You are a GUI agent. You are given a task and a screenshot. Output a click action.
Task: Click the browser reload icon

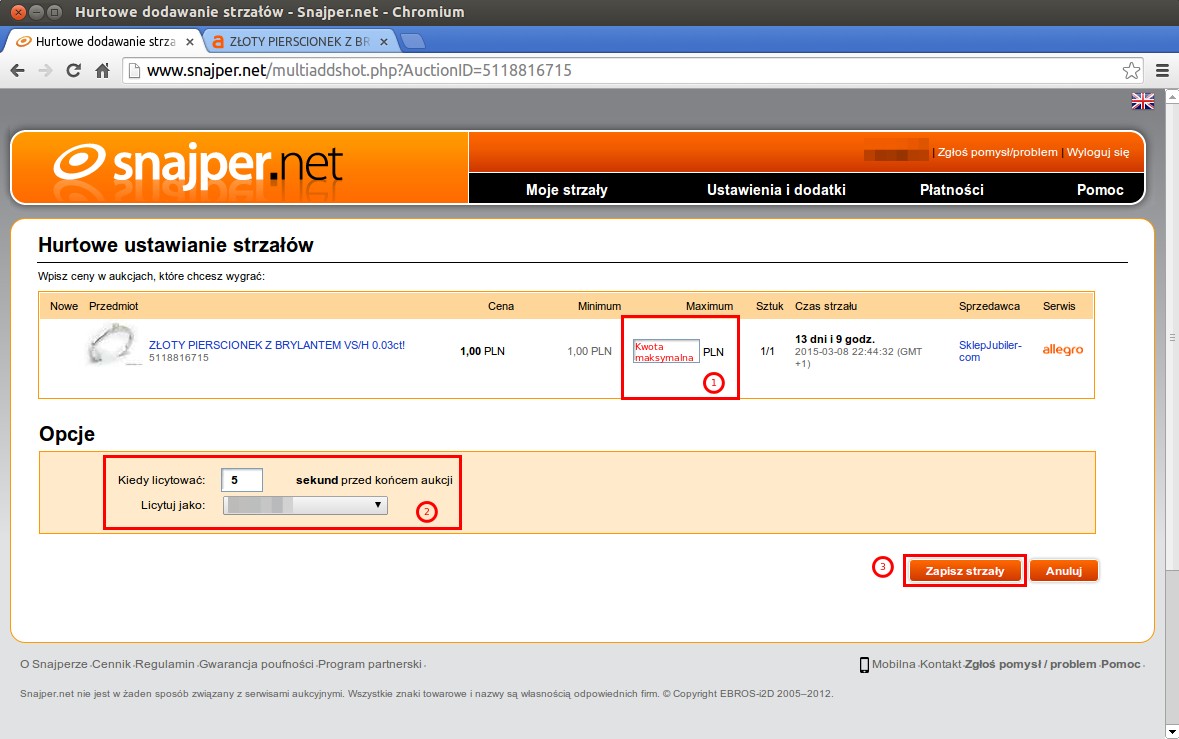coord(73,71)
